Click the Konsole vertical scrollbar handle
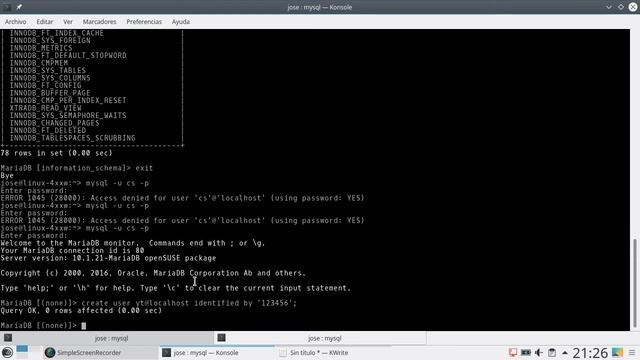 pyautogui.click(x=635, y=283)
